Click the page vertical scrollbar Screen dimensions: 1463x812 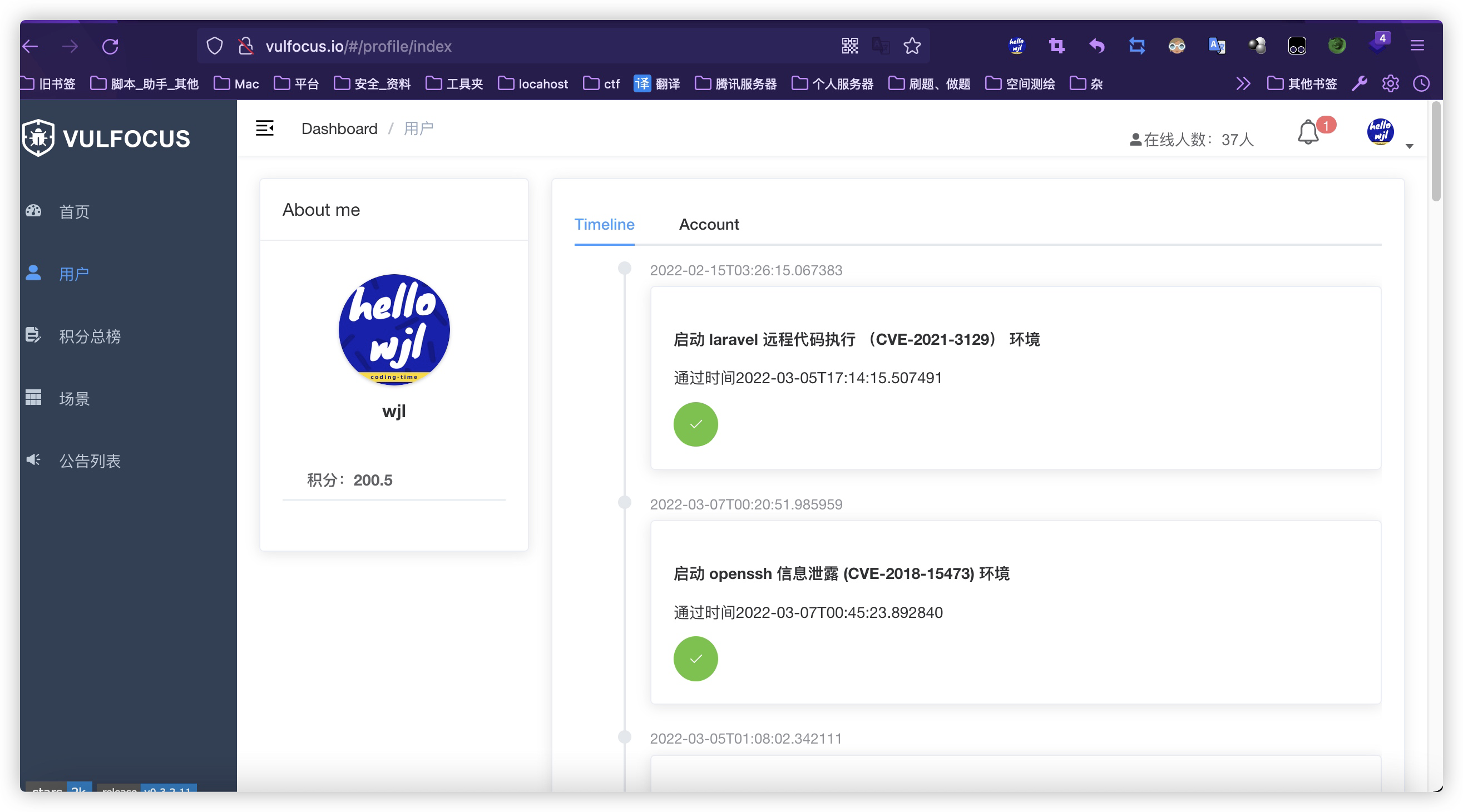coord(1436,151)
